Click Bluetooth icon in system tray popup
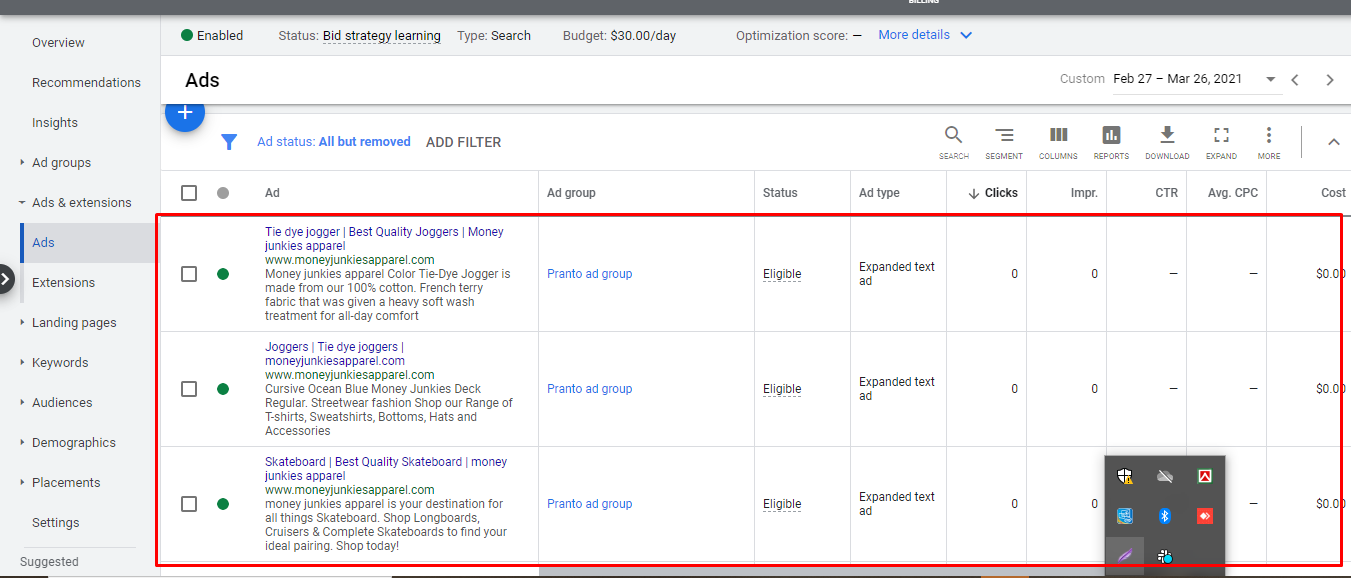This screenshot has height=578, width=1351. [1165, 516]
